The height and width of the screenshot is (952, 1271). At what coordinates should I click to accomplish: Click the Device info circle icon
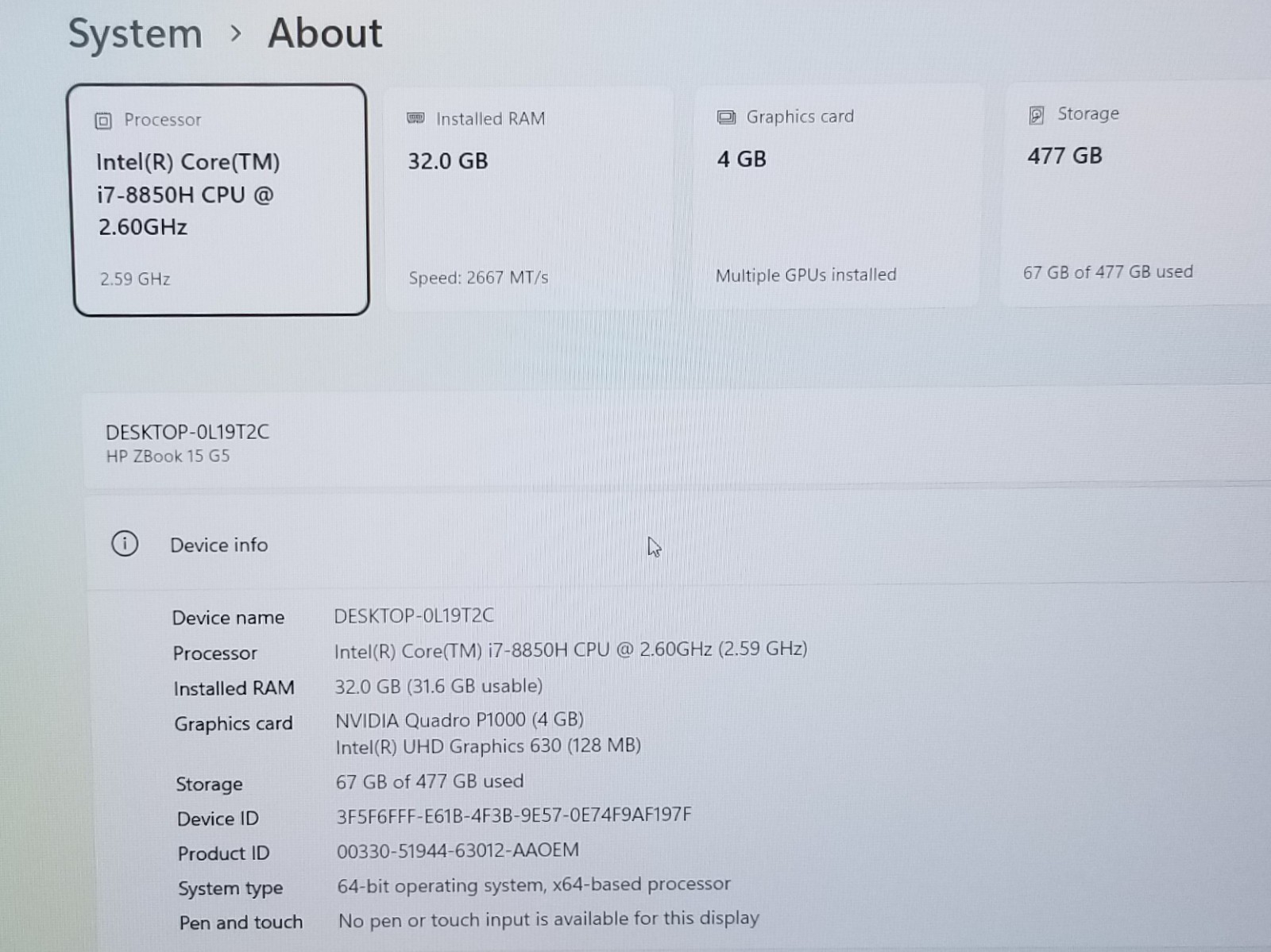pos(125,544)
